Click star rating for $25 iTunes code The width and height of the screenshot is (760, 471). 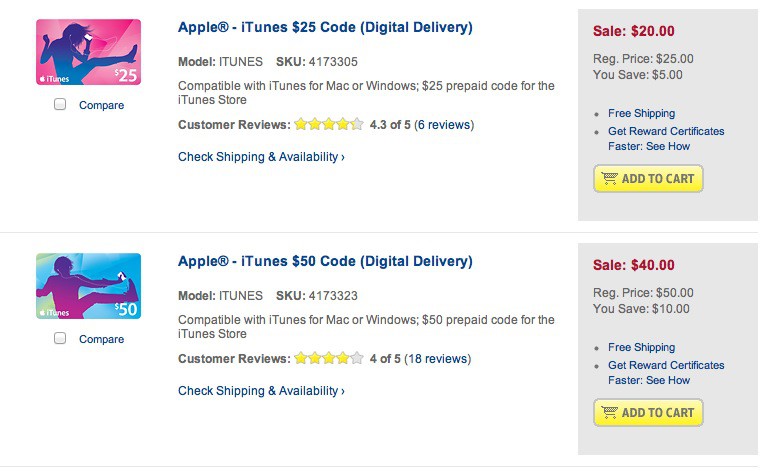coord(329,125)
